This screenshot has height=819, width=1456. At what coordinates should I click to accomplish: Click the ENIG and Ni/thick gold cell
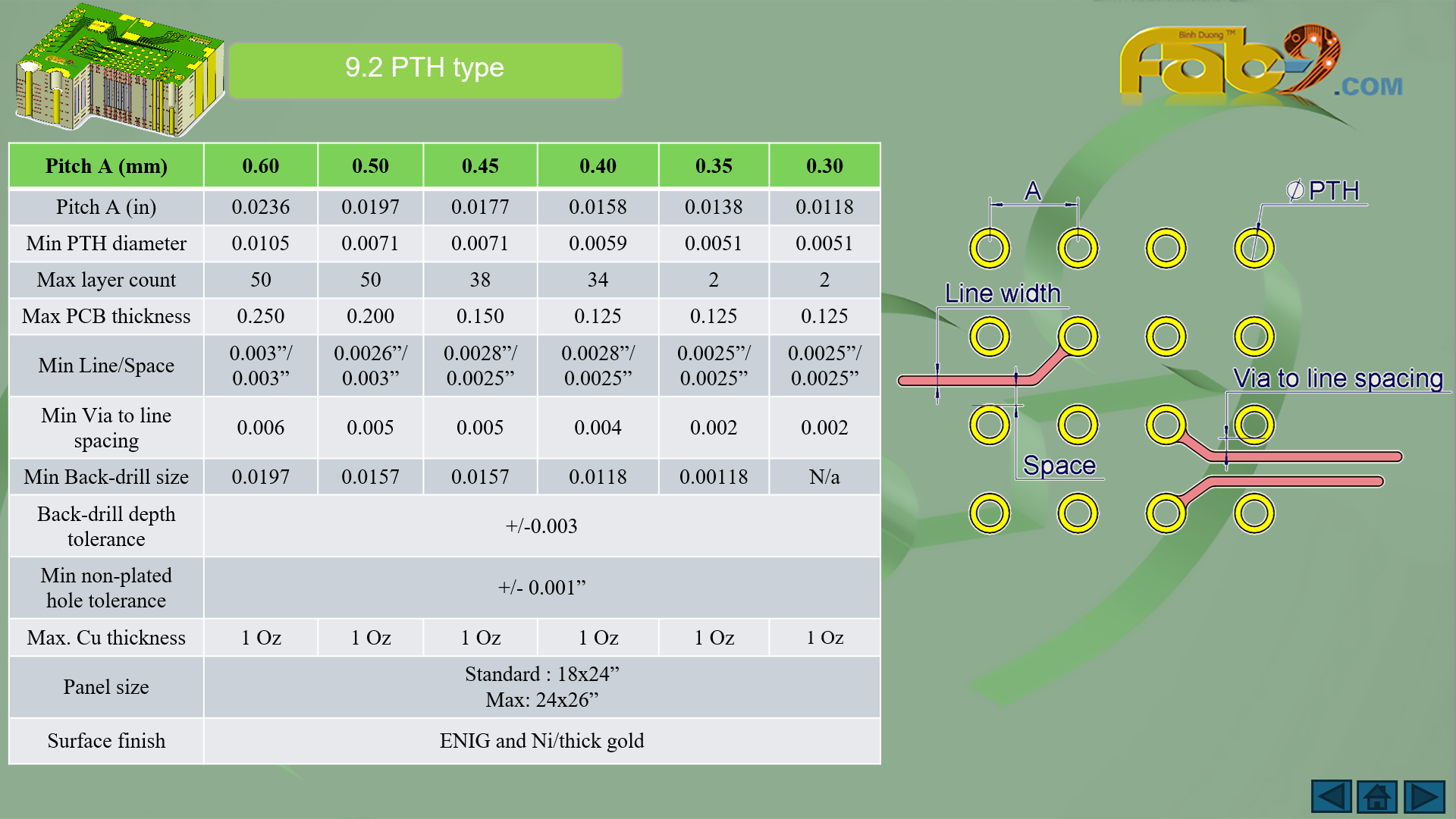[x=541, y=740]
